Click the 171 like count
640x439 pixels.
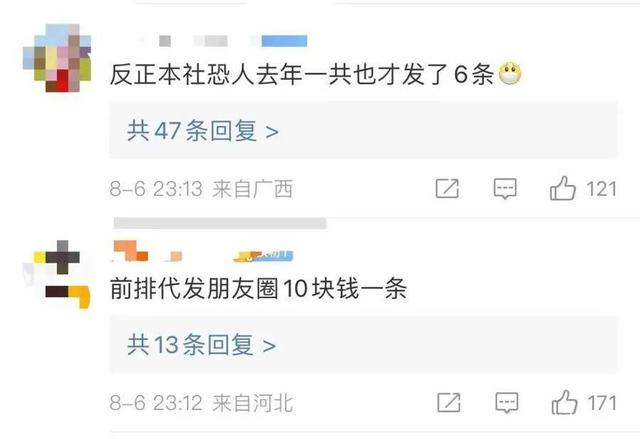[602, 403]
